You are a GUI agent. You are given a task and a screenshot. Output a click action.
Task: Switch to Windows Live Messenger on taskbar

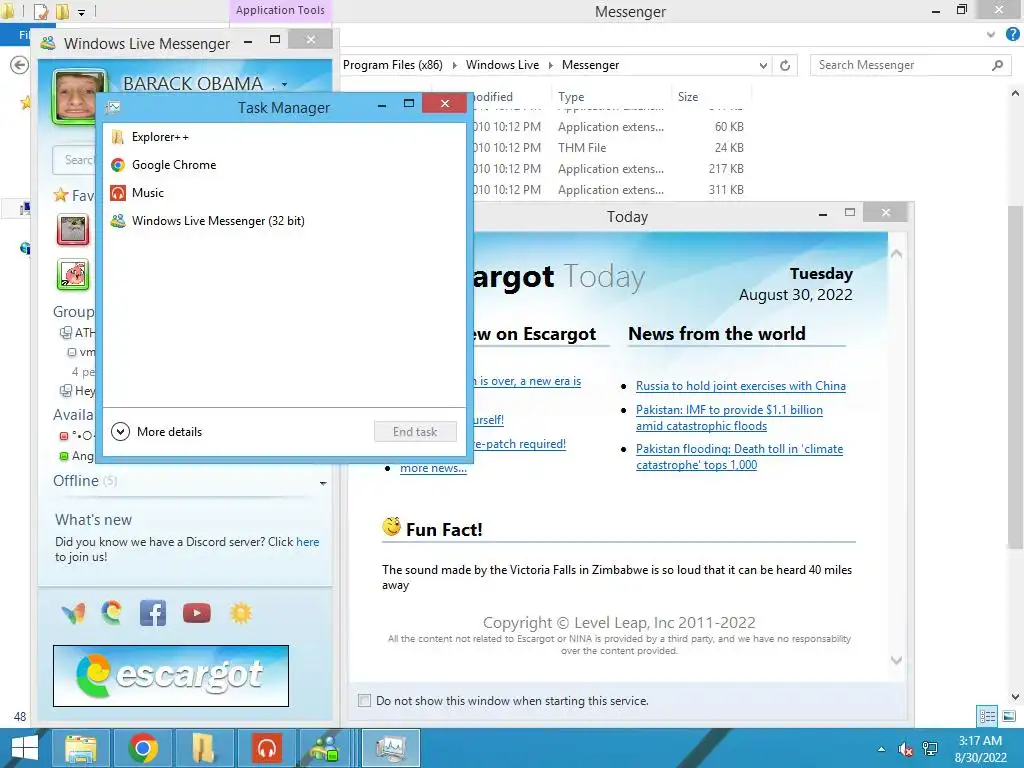pos(325,748)
